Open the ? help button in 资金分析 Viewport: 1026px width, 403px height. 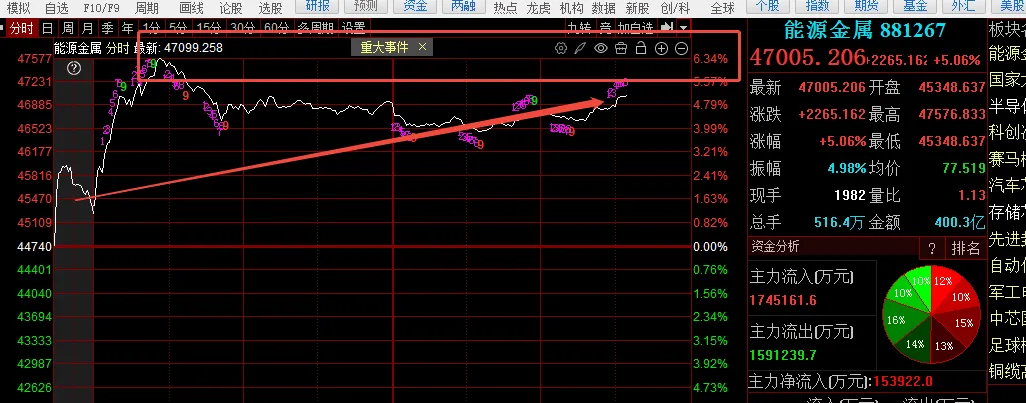932,248
